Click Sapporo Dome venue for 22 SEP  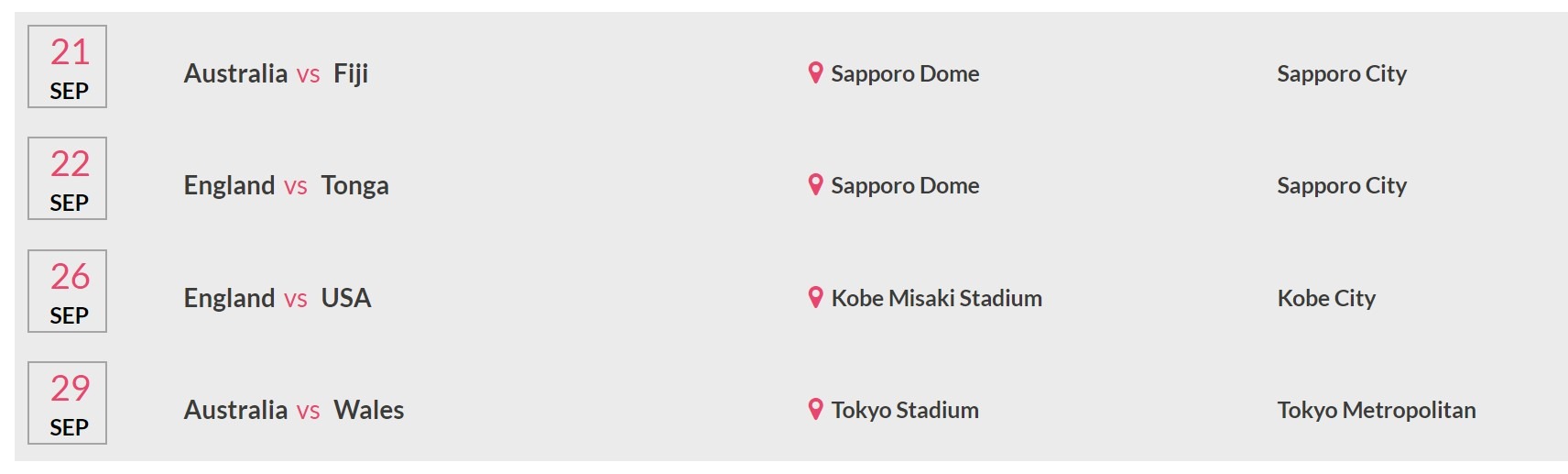click(905, 186)
